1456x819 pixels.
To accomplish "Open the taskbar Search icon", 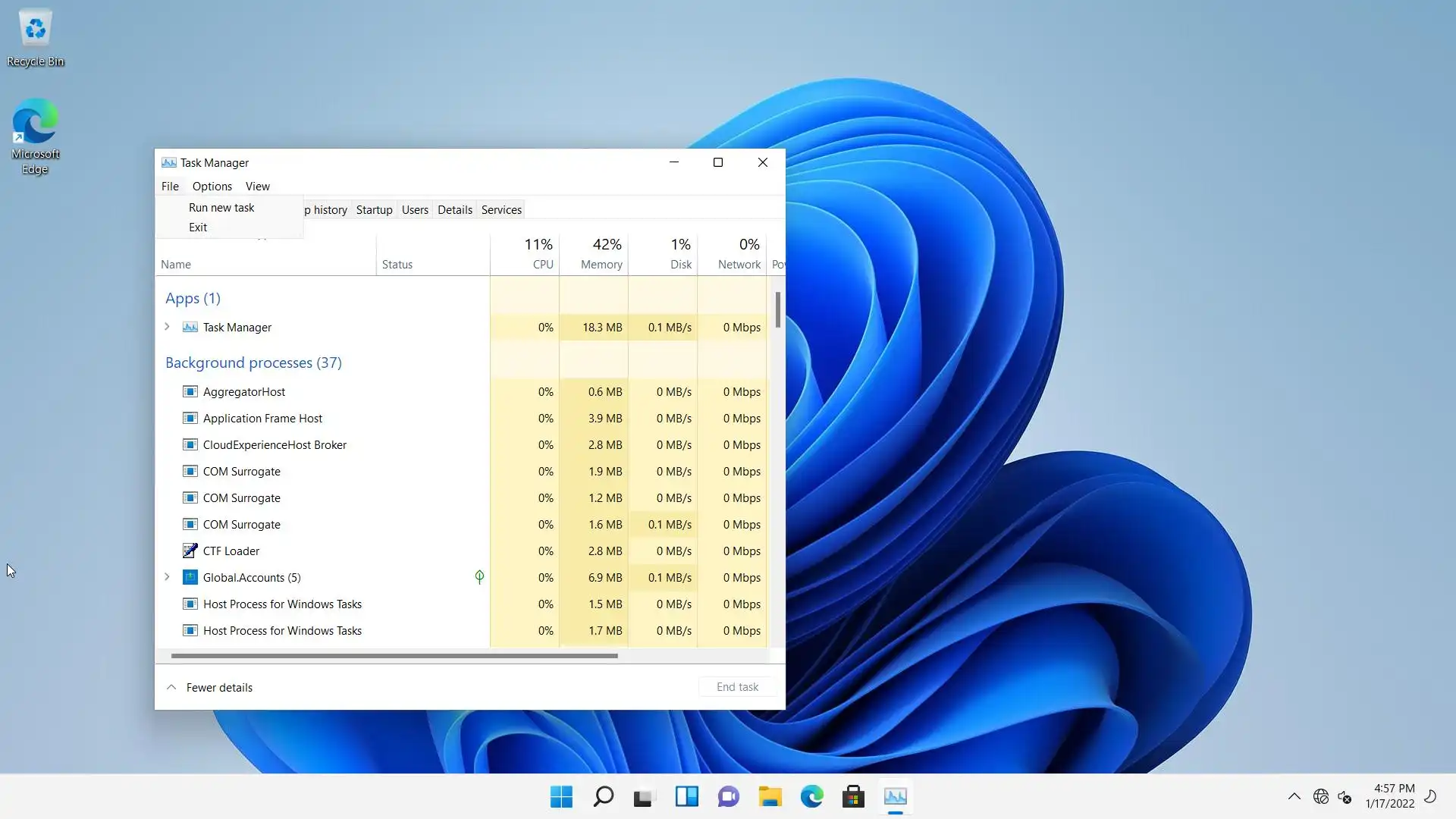I will [x=604, y=797].
